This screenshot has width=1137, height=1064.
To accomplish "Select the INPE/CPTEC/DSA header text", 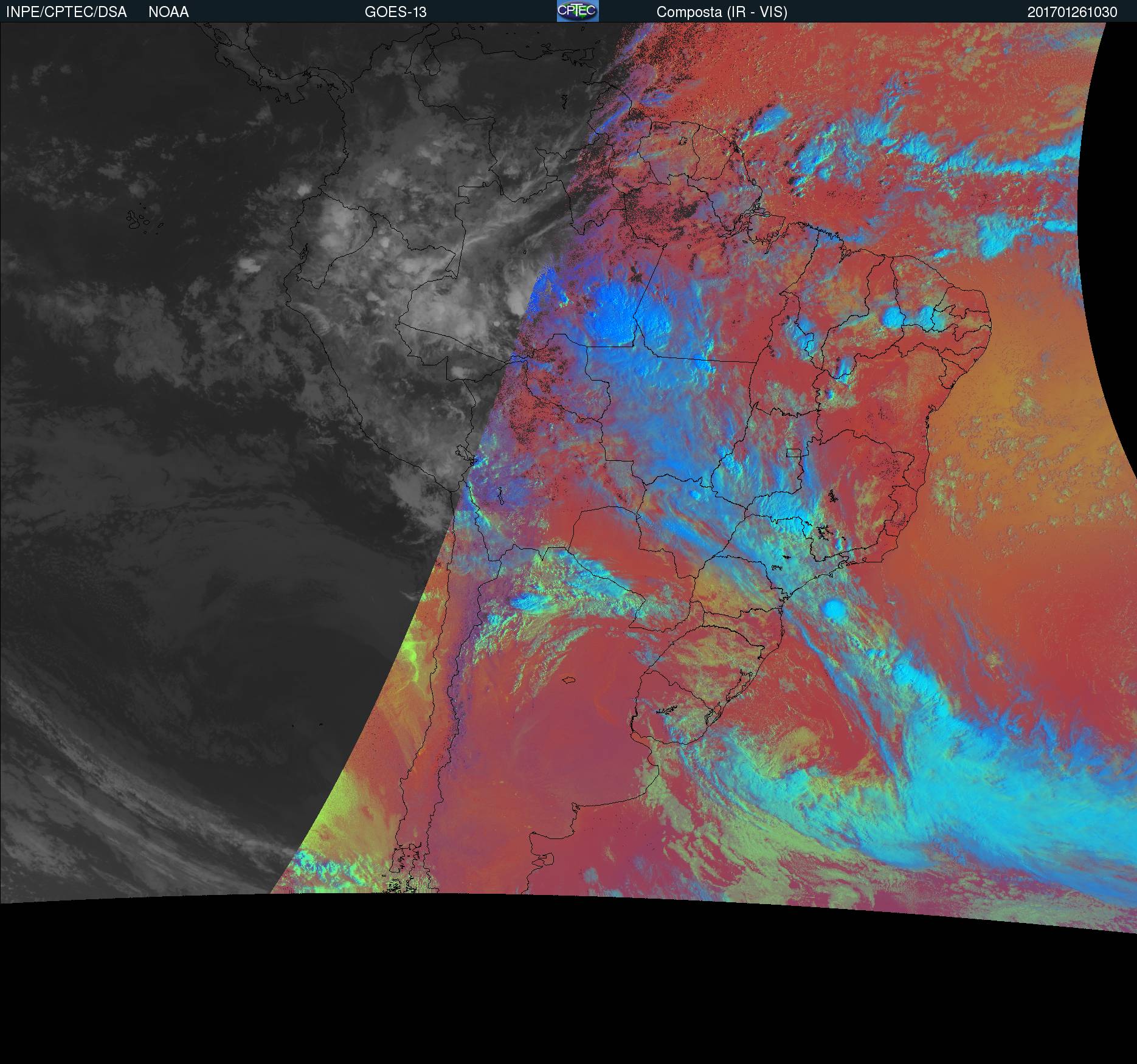I will pyautogui.click(x=66, y=12).
